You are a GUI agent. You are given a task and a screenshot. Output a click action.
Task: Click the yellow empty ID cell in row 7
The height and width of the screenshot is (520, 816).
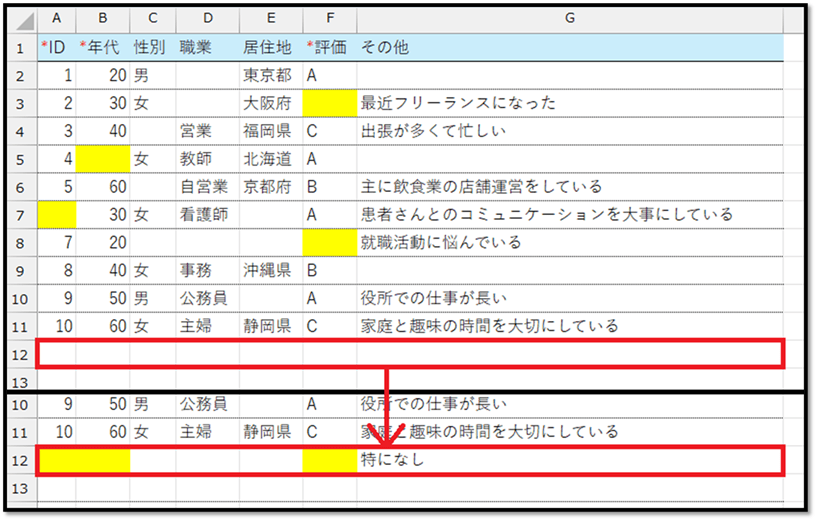(x=56, y=214)
